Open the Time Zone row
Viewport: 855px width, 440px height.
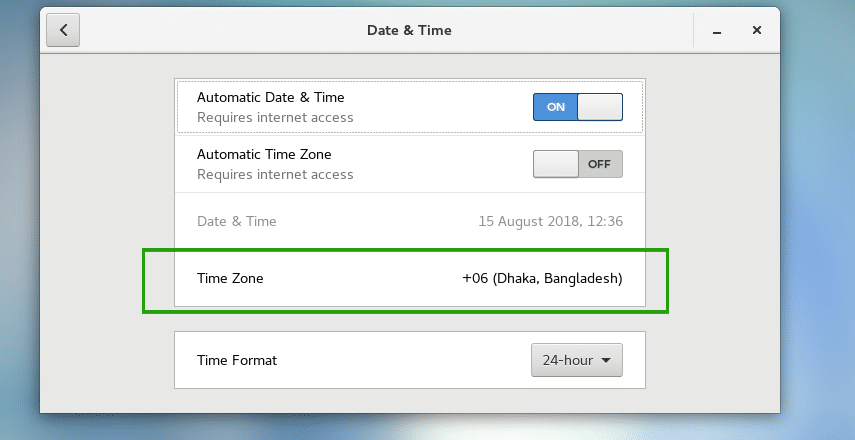409,278
